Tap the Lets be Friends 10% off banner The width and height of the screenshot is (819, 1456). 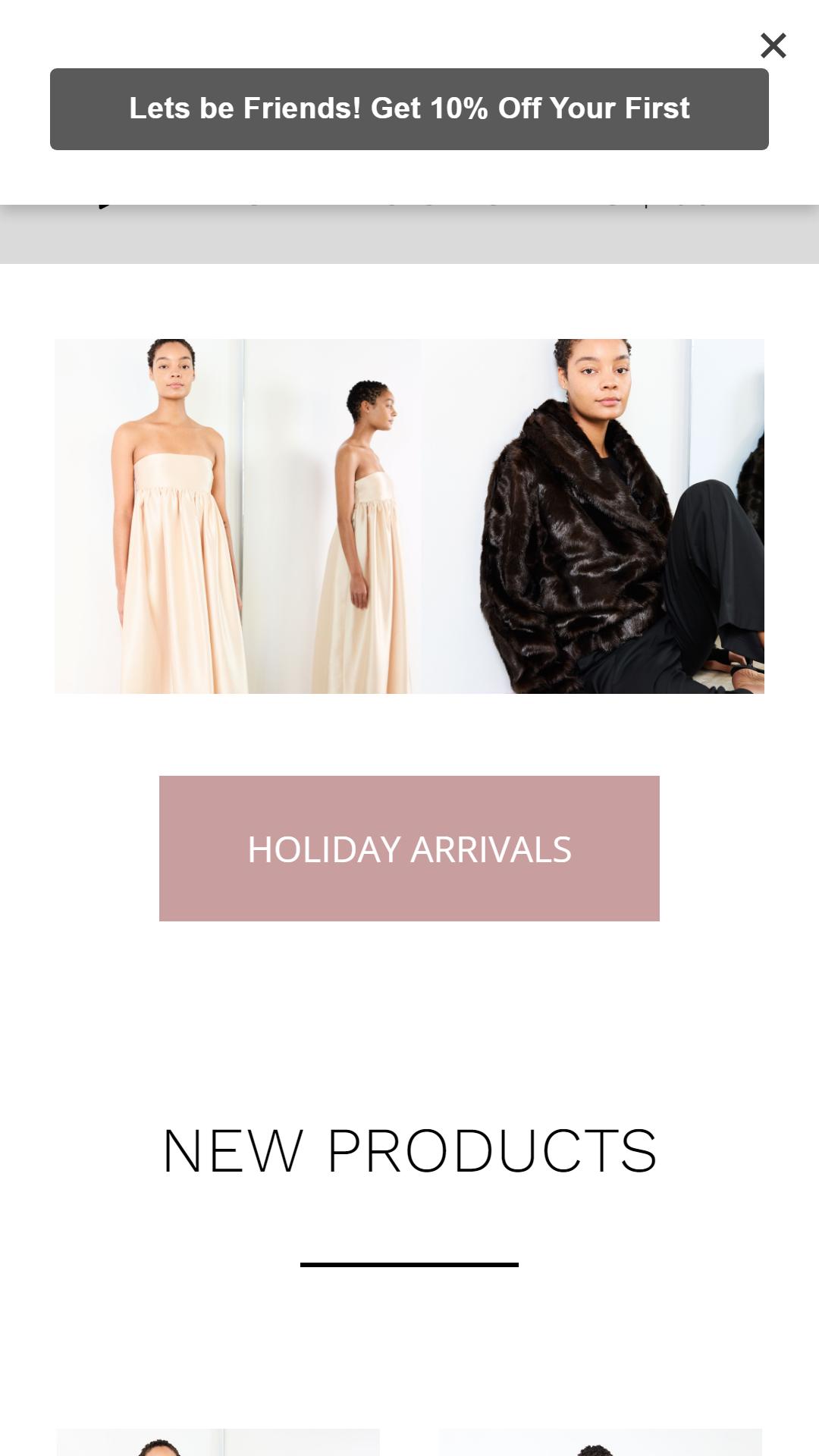[409, 109]
